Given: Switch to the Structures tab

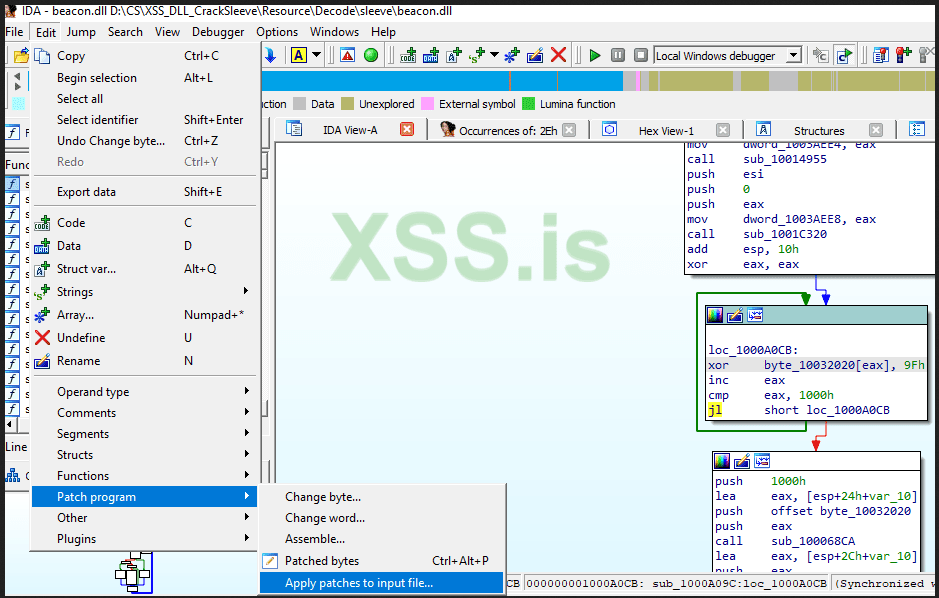Looking at the screenshot, I should coord(819,130).
